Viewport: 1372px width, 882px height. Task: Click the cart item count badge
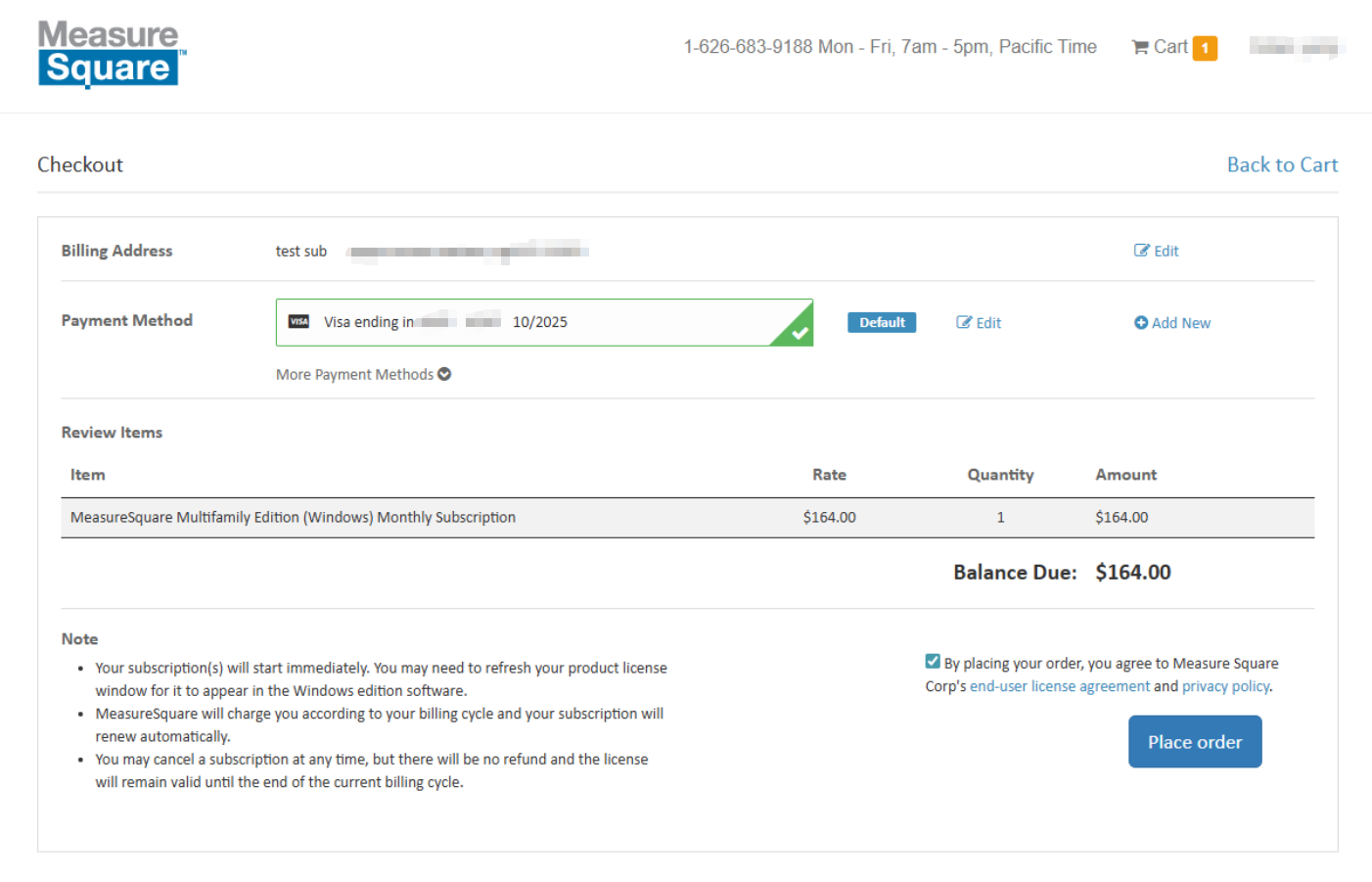pyautogui.click(x=1205, y=48)
